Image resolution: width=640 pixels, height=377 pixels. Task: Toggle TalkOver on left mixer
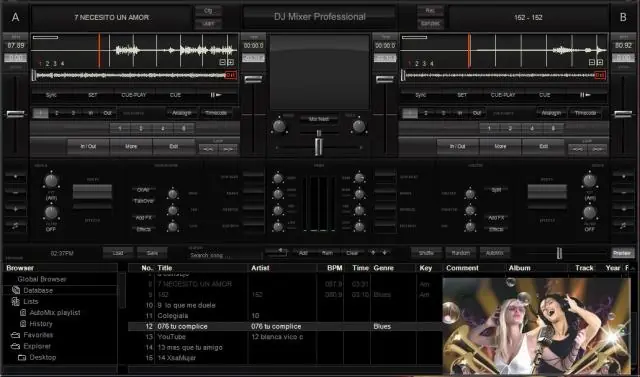point(143,201)
